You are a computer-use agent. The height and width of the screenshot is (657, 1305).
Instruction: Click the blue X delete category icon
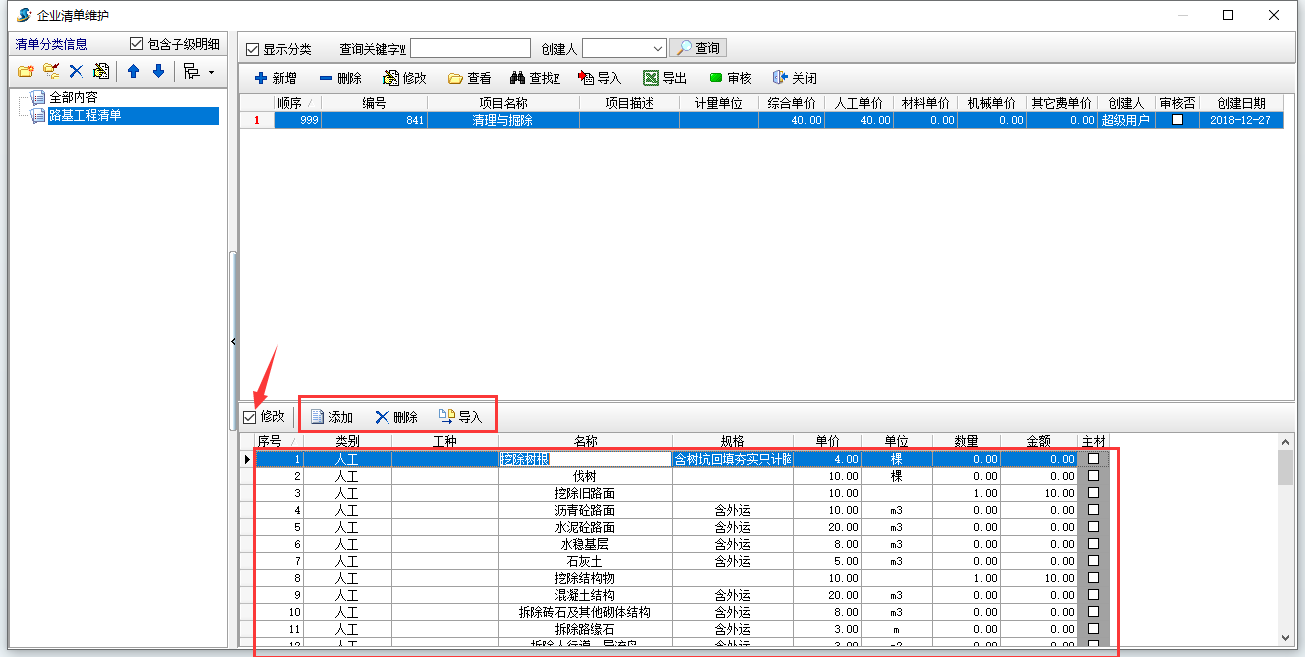pos(76,71)
